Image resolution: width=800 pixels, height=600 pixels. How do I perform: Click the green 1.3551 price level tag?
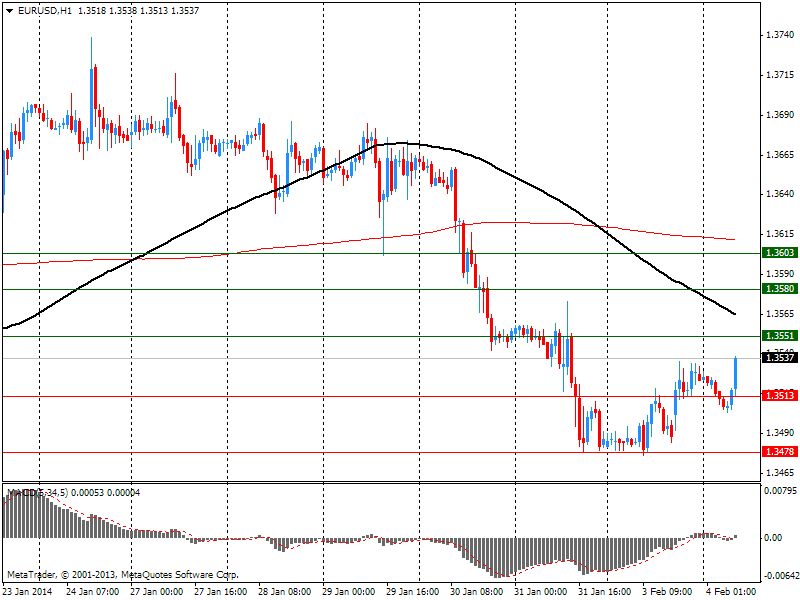[779, 336]
